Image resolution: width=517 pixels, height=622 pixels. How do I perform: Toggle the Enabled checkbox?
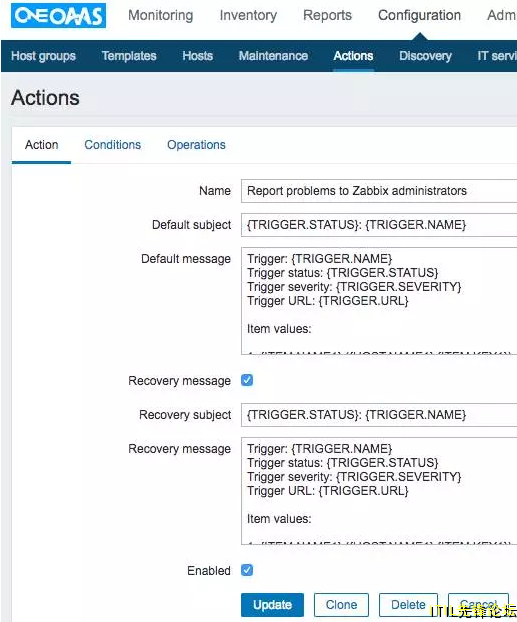pyautogui.click(x=247, y=570)
